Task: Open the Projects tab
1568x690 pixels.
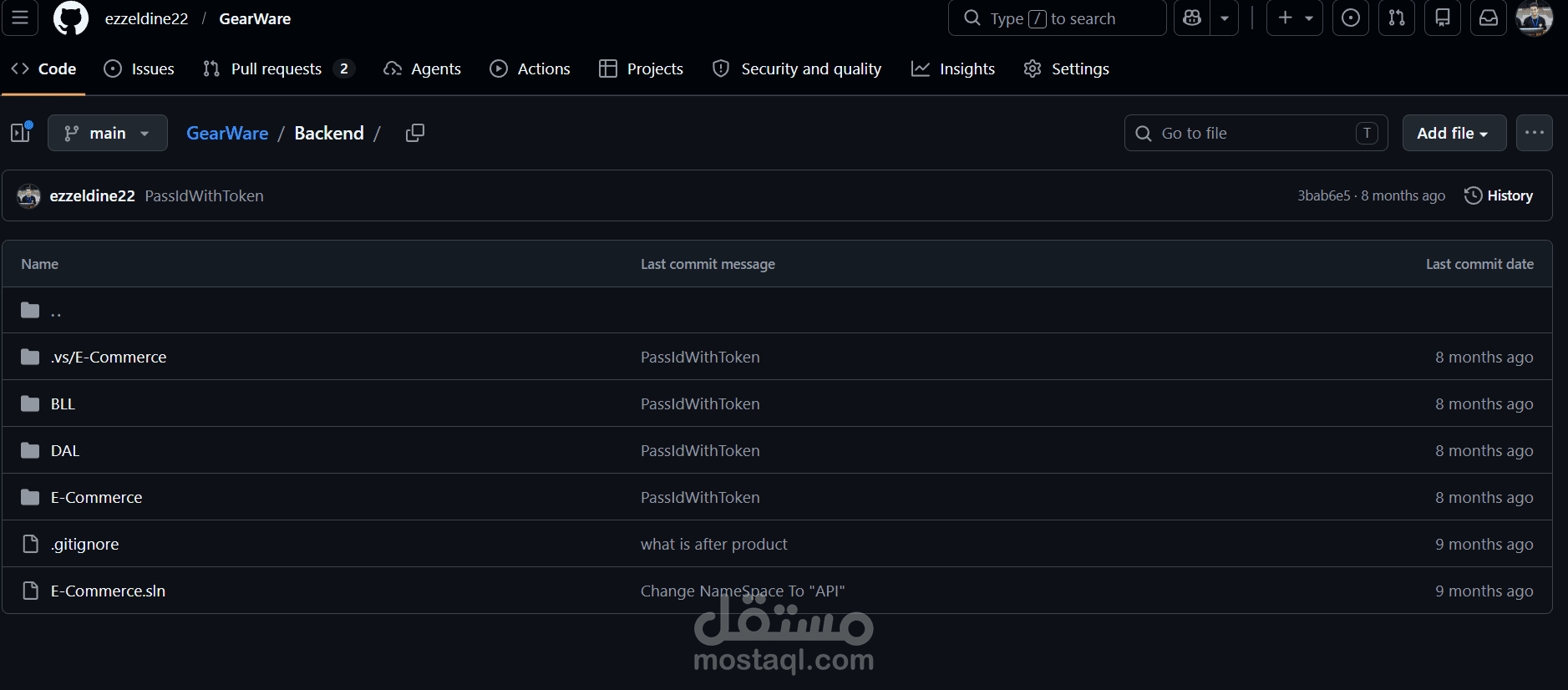Action: pos(642,68)
